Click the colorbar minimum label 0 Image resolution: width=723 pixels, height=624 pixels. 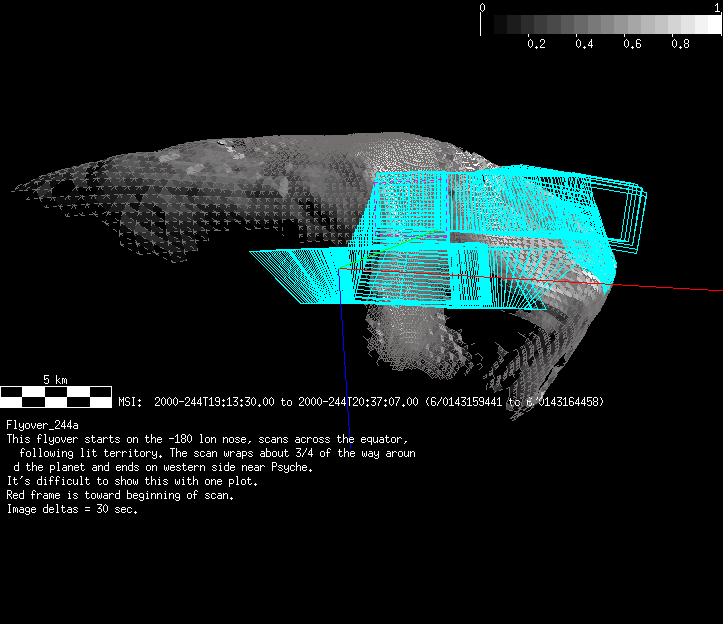[x=482, y=7]
